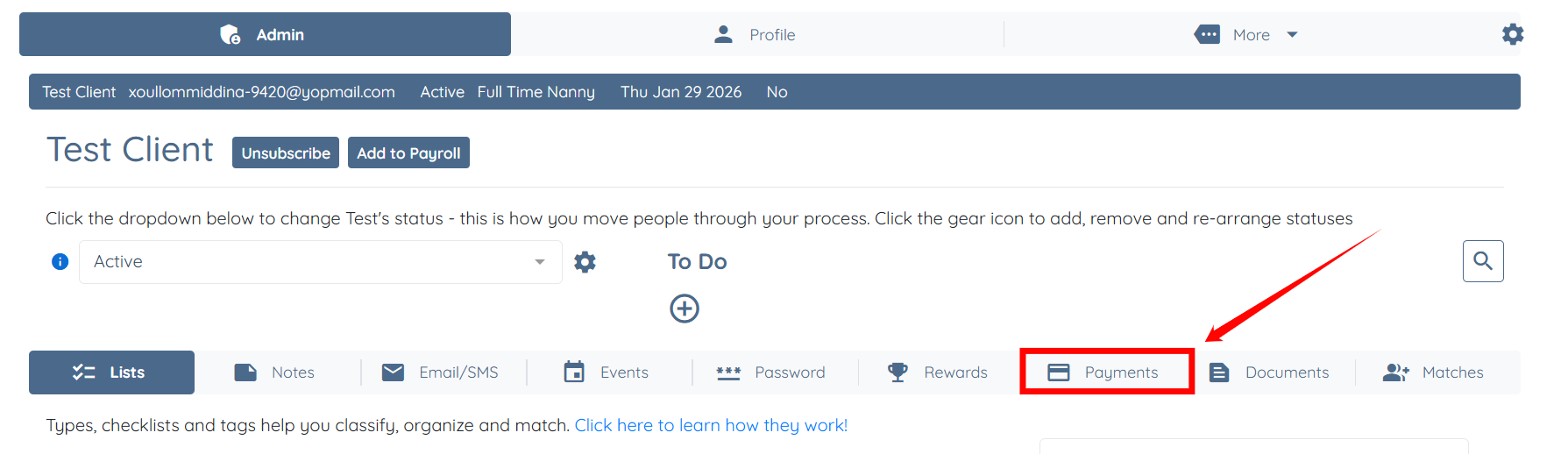Viewport: 1568px width, 454px height.
Task: Click the caret arrow in the status combo box
Action: [x=540, y=262]
